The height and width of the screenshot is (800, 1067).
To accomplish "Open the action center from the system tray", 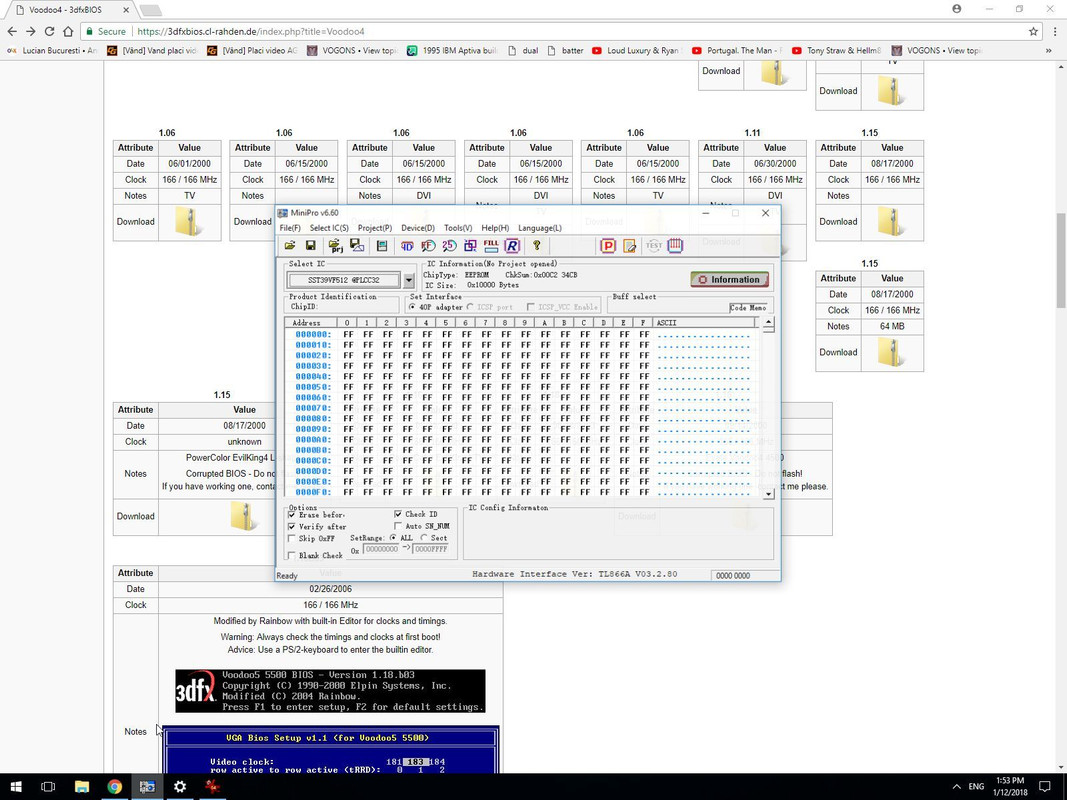I will click(x=1045, y=786).
